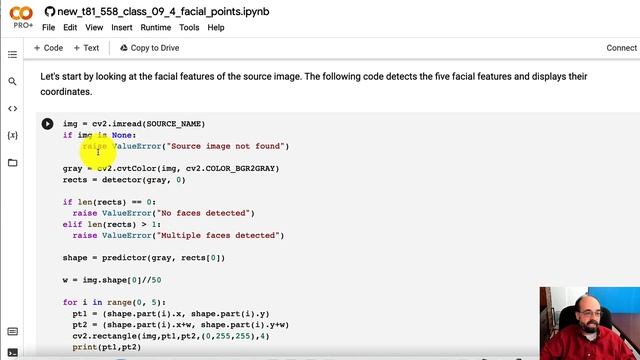Open the File menu
Screen dimensions: 640x360
(x=48, y=28)
